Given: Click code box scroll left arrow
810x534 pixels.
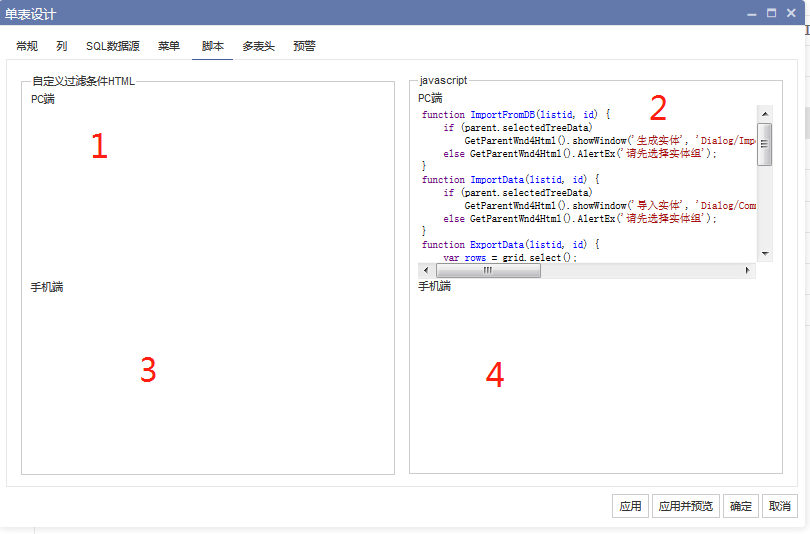Looking at the screenshot, I should coord(426,270).
